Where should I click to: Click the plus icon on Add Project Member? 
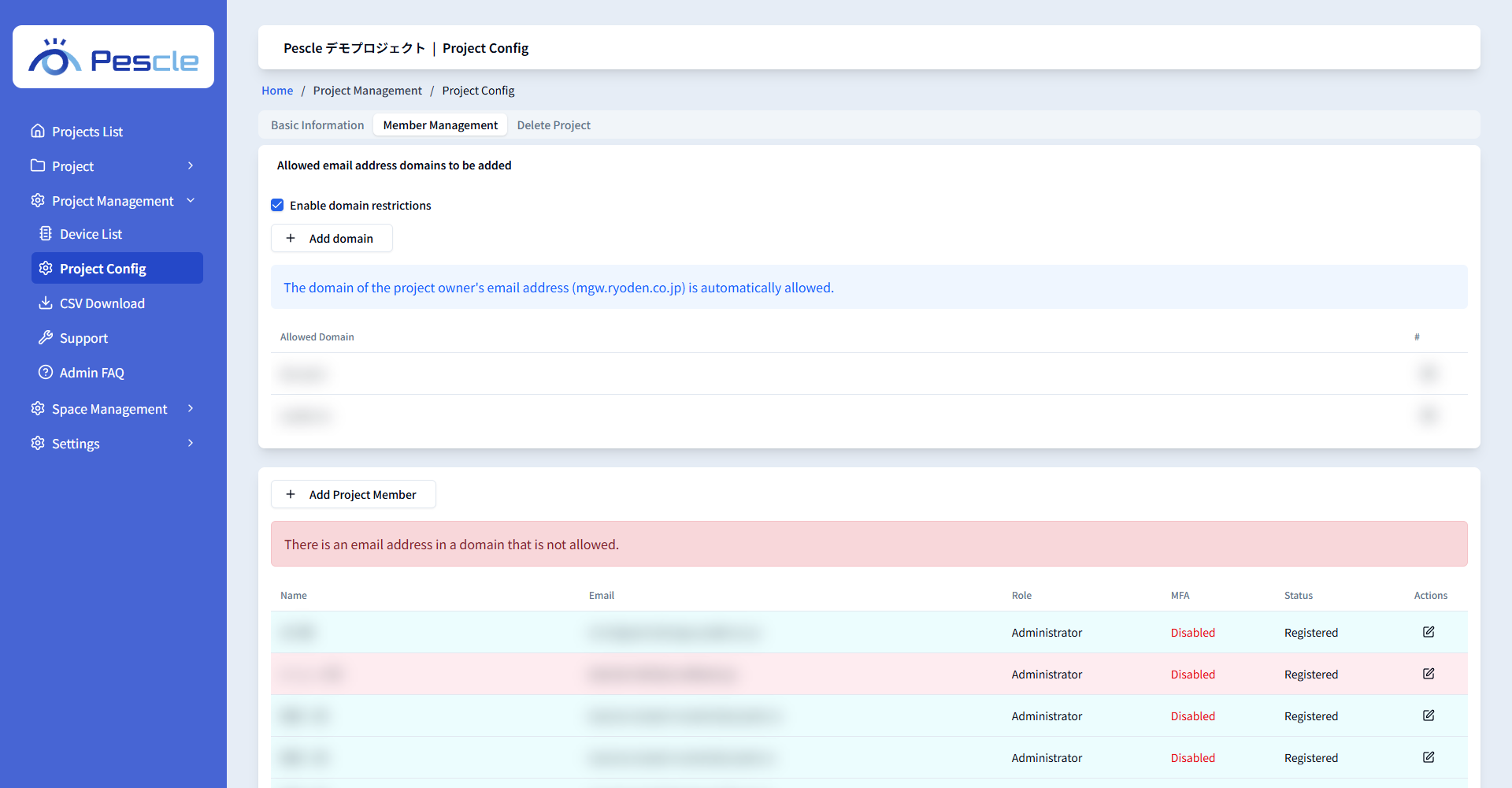(291, 494)
